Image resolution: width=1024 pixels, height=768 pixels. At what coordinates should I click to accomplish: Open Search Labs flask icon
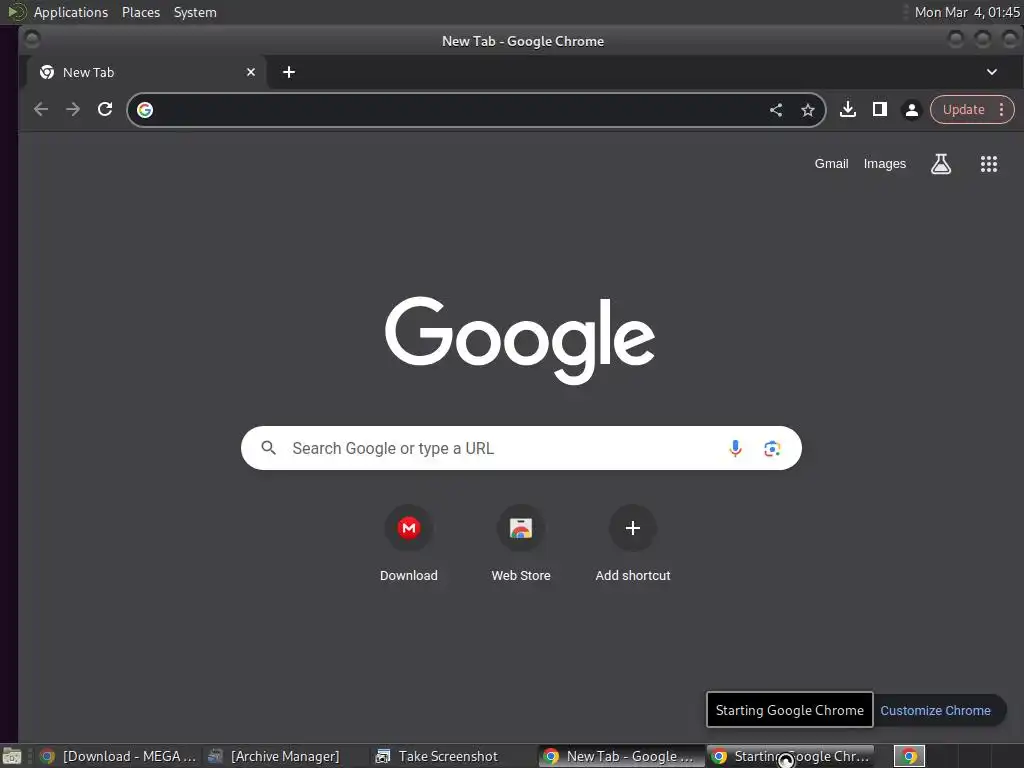point(940,163)
